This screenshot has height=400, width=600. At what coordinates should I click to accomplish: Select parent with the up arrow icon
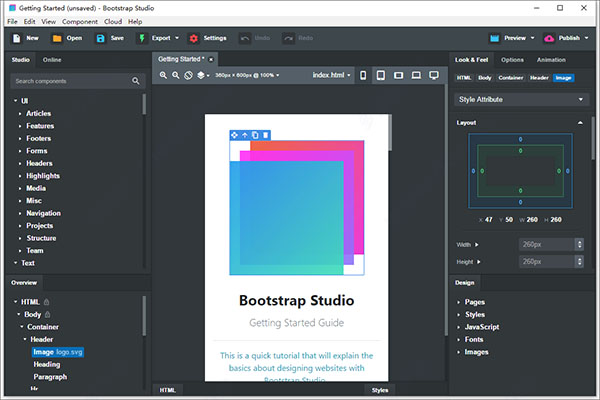click(x=245, y=135)
